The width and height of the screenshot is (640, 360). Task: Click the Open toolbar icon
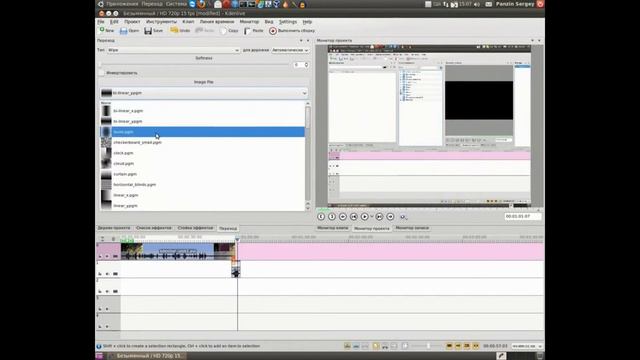click(x=124, y=31)
